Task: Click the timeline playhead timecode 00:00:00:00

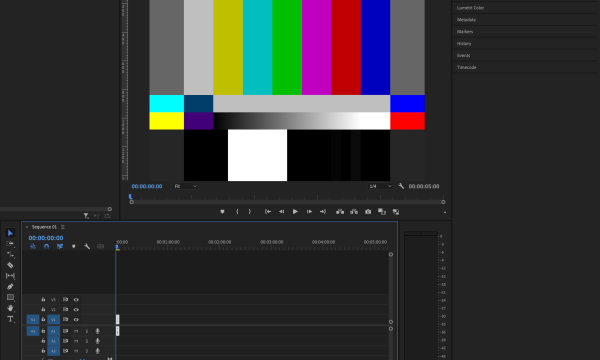Action: 46,238
